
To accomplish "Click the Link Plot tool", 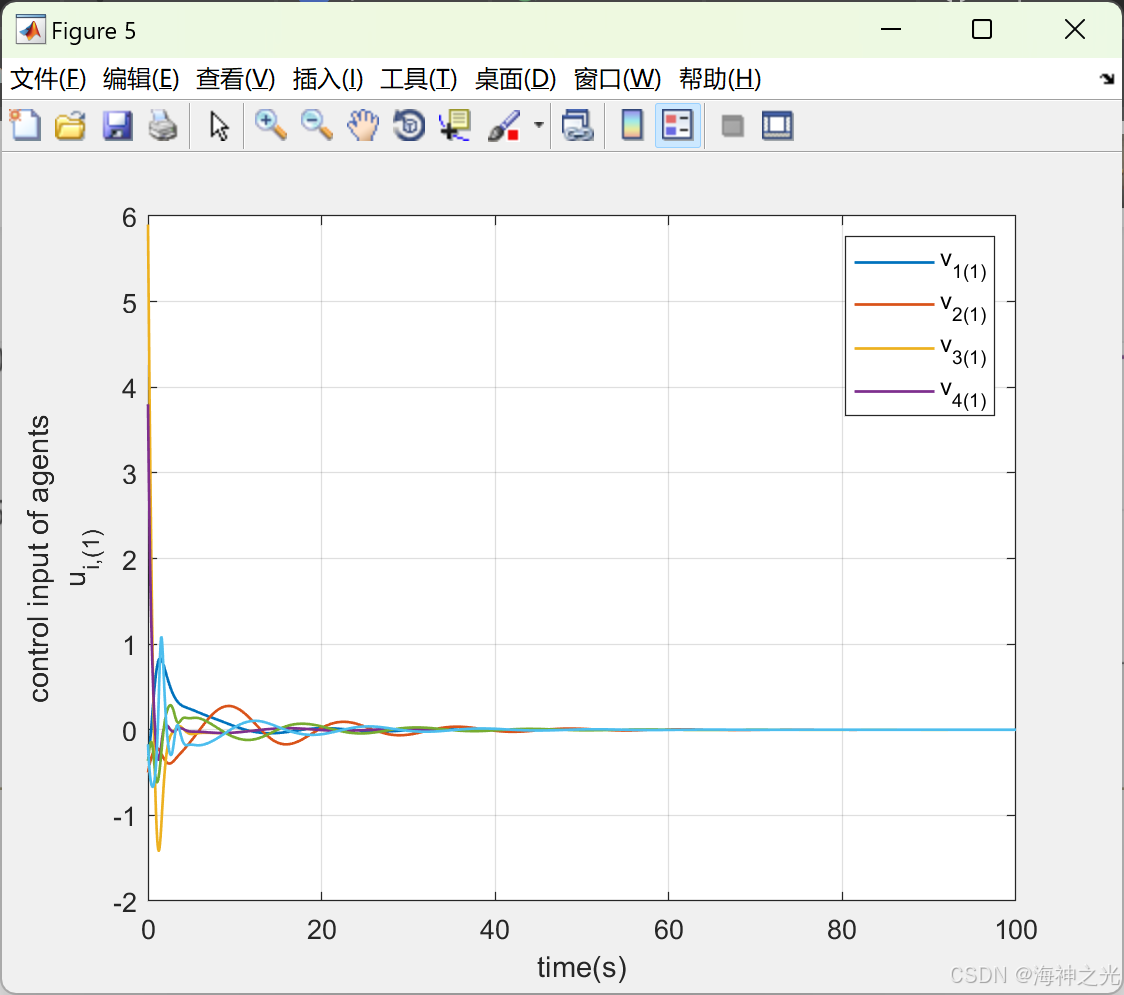I will 578,125.
